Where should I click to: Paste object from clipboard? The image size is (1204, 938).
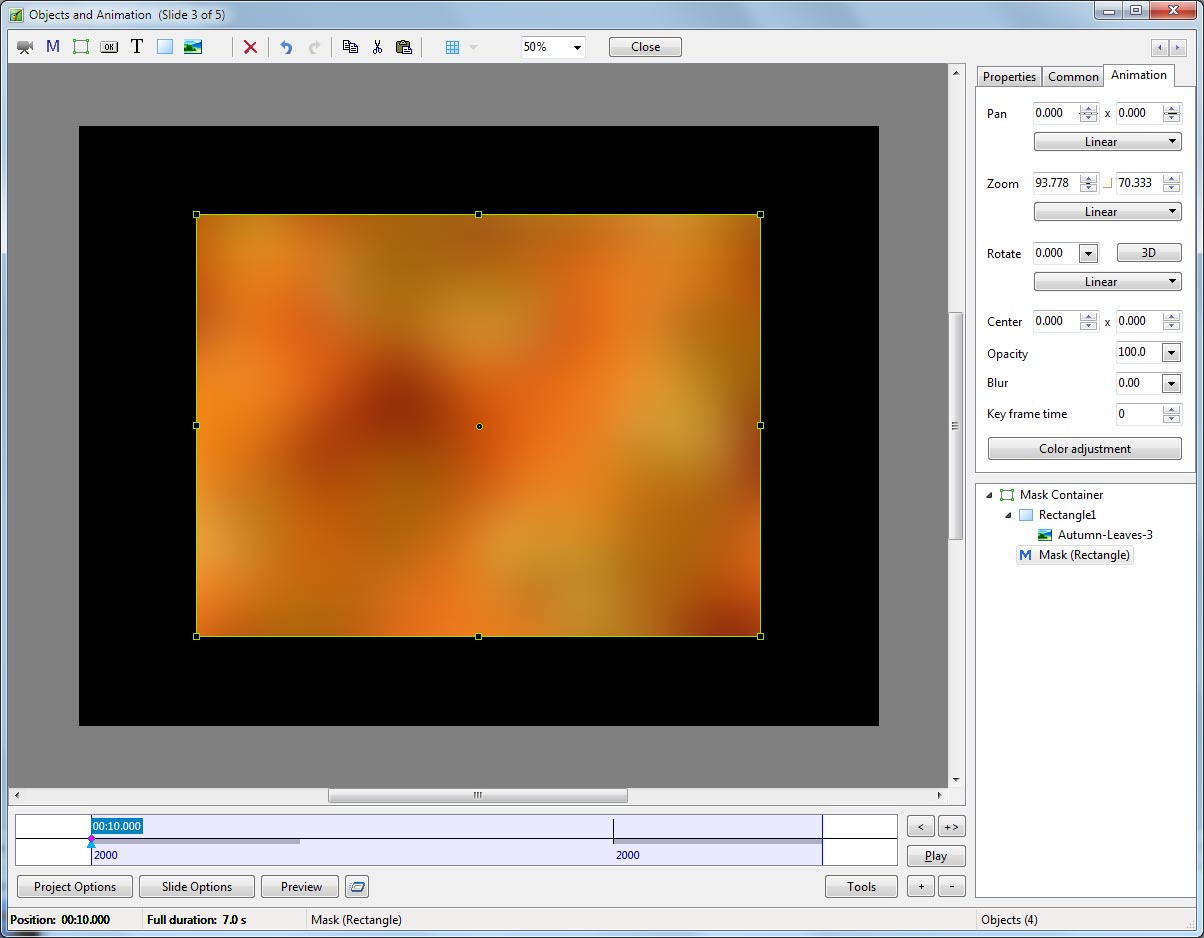tap(404, 47)
